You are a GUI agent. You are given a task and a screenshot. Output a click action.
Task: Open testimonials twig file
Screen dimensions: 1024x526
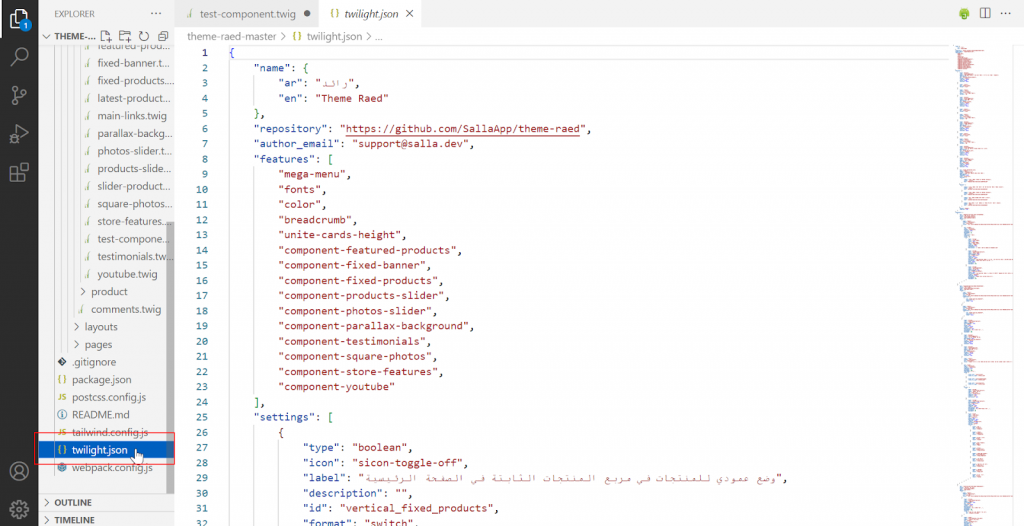pos(135,257)
